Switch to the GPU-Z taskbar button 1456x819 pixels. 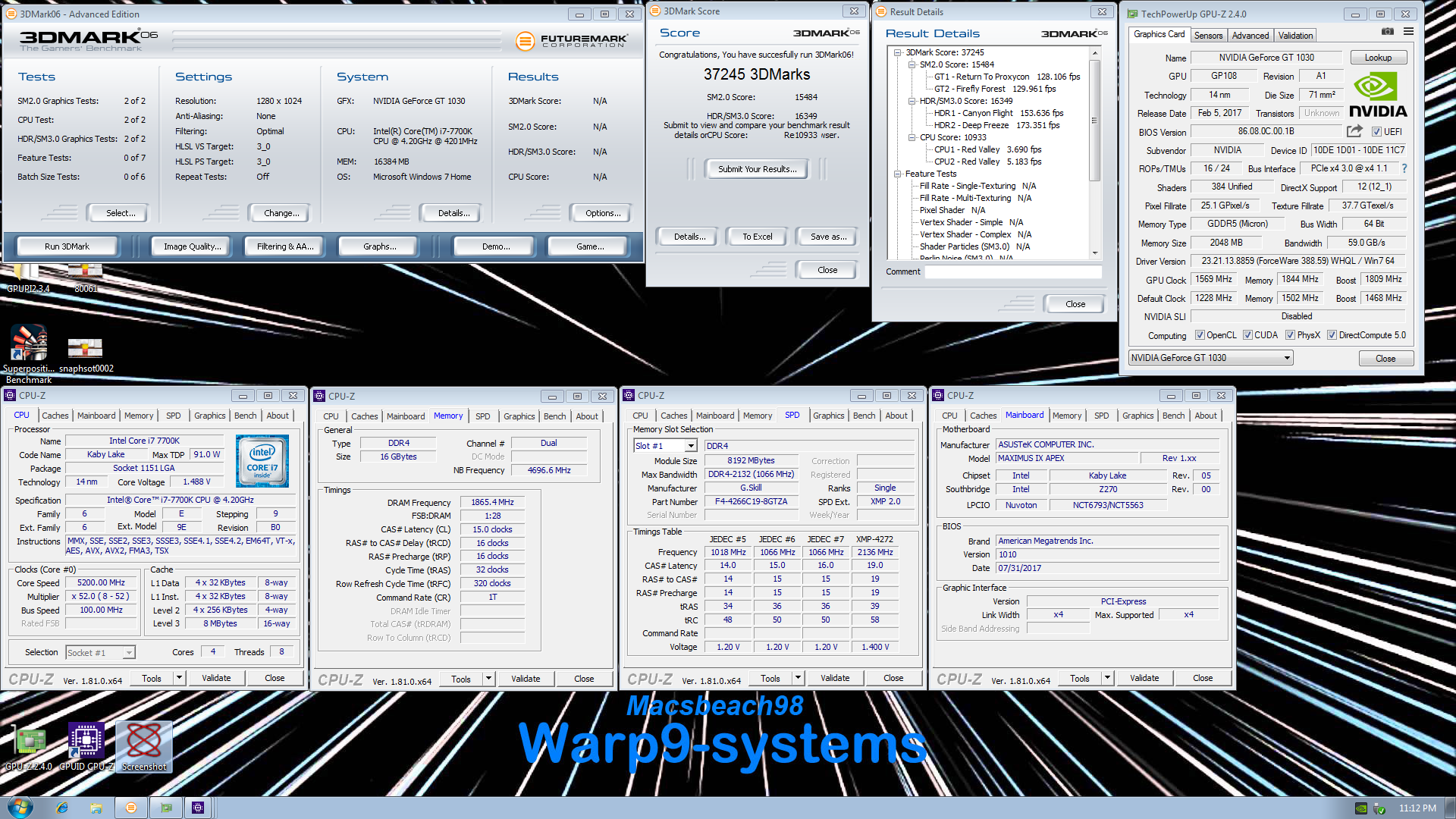tap(166, 808)
